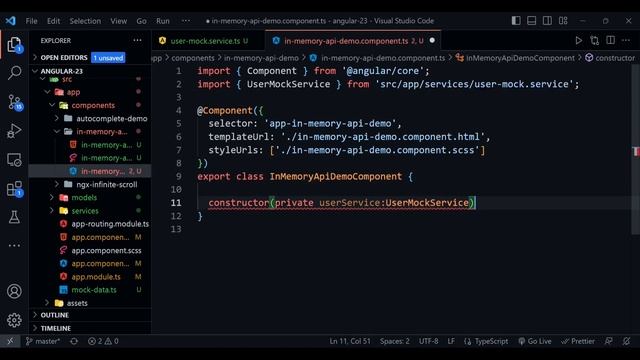The width and height of the screenshot is (640, 360).
Task: Open the Search view
Action: point(14,73)
